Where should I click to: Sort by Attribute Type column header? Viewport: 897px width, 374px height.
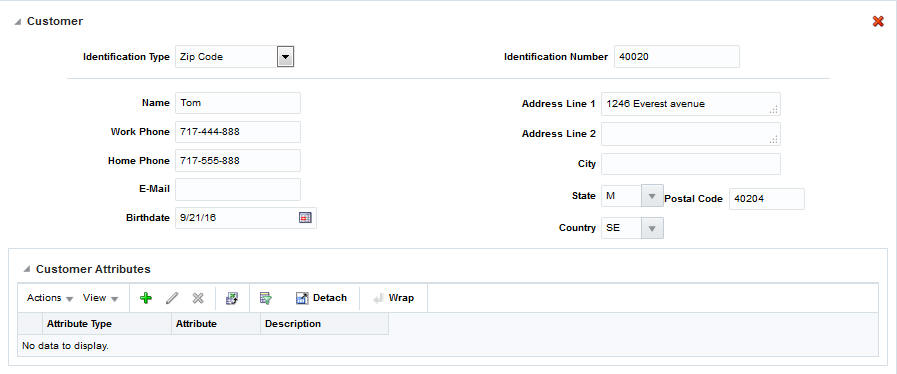point(106,324)
